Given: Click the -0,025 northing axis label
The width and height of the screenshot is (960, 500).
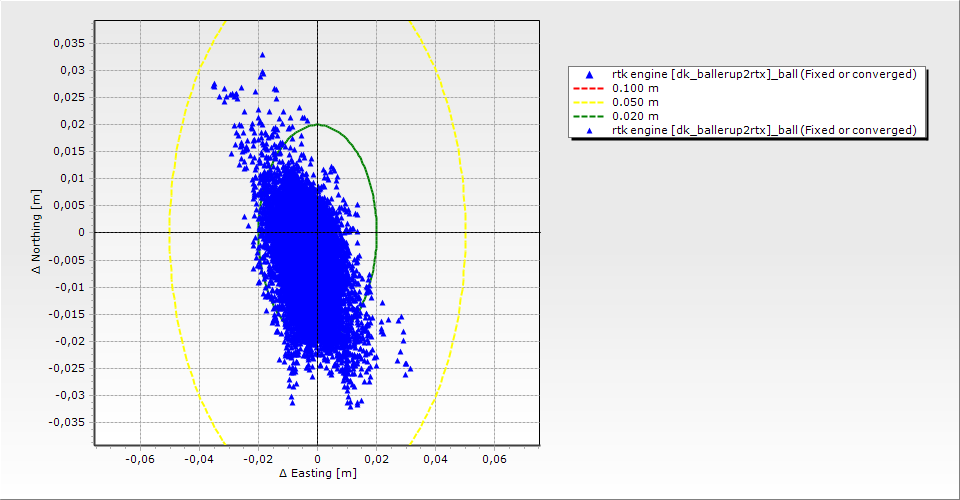Looking at the screenshot, I should coord(67,368).
